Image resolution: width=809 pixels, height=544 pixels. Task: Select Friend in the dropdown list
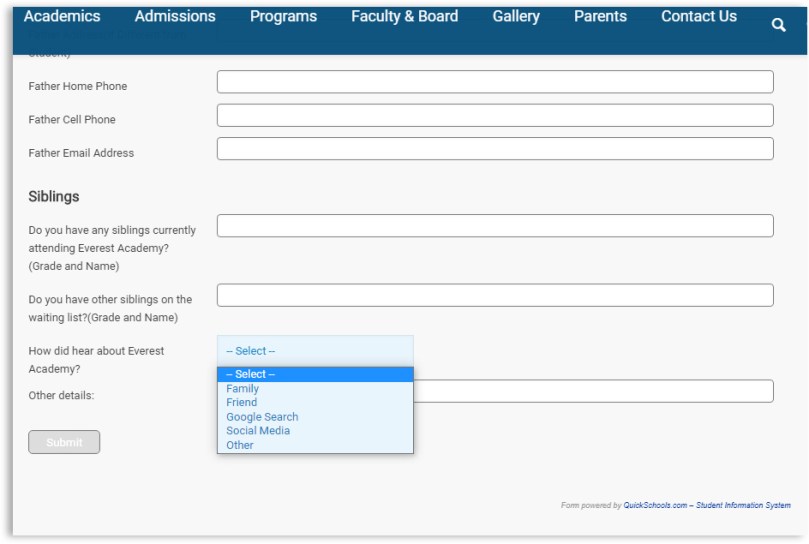click(x=242, y=402)
